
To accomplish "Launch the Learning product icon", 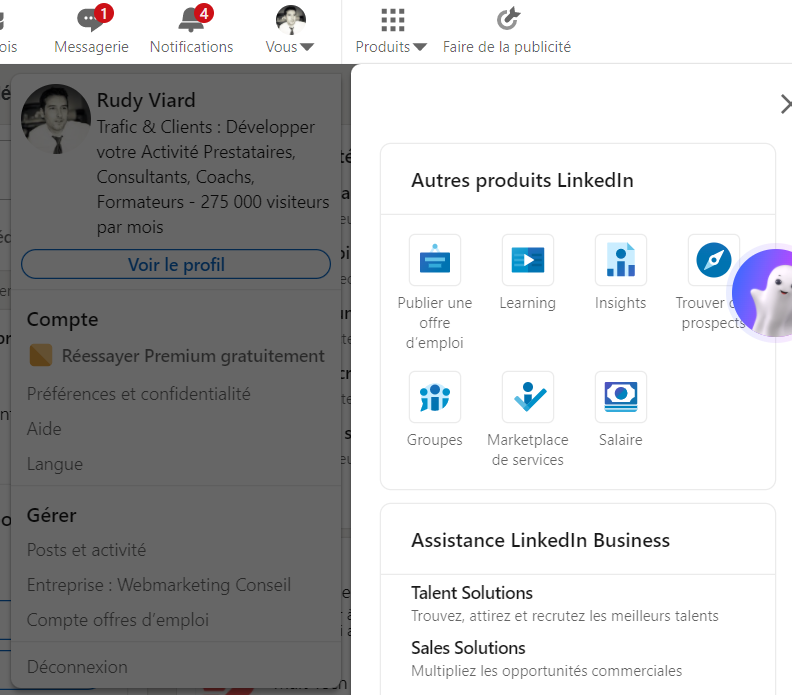I will (528, 260).
